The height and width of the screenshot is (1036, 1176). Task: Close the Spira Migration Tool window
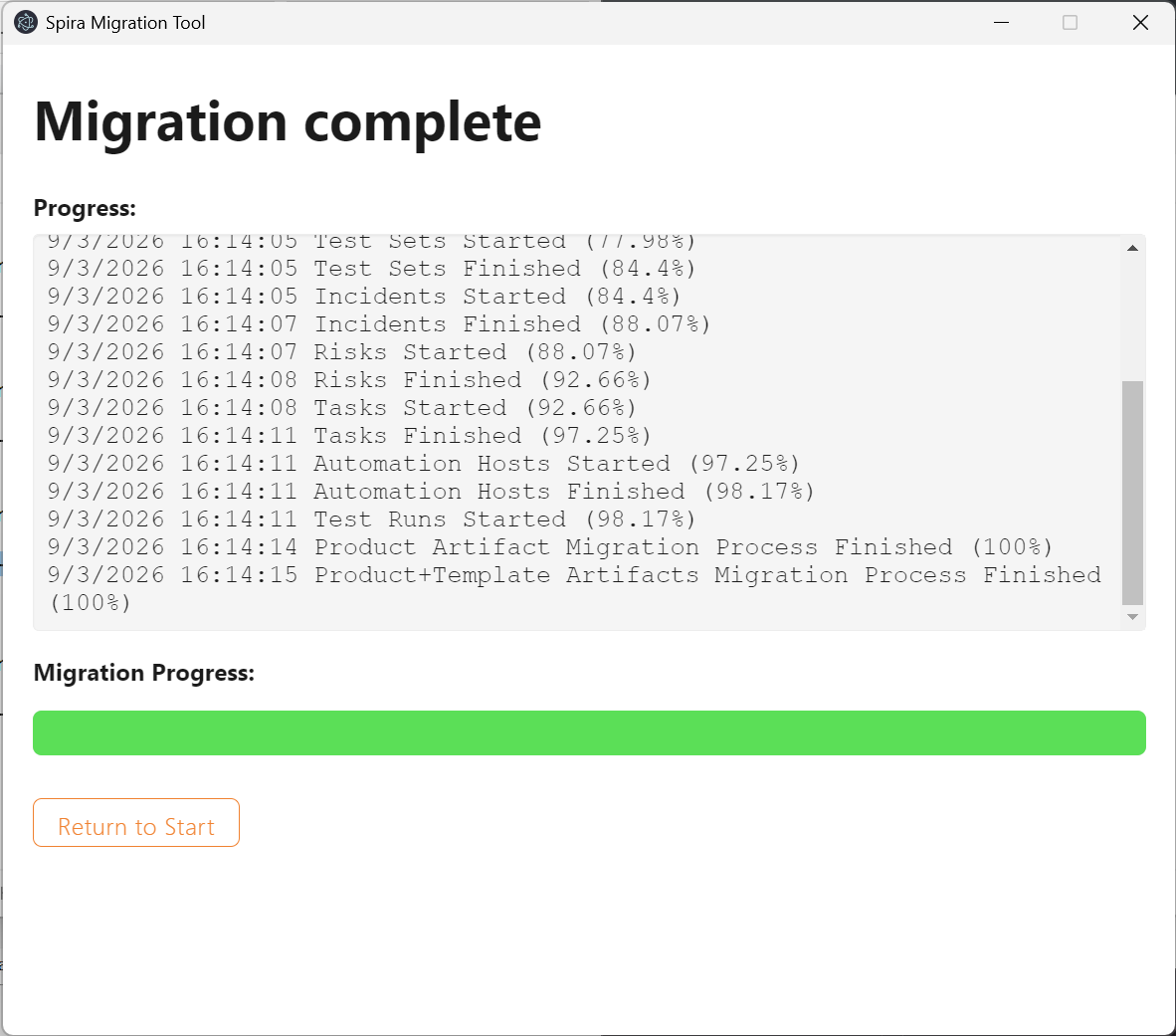[1140, 23]
